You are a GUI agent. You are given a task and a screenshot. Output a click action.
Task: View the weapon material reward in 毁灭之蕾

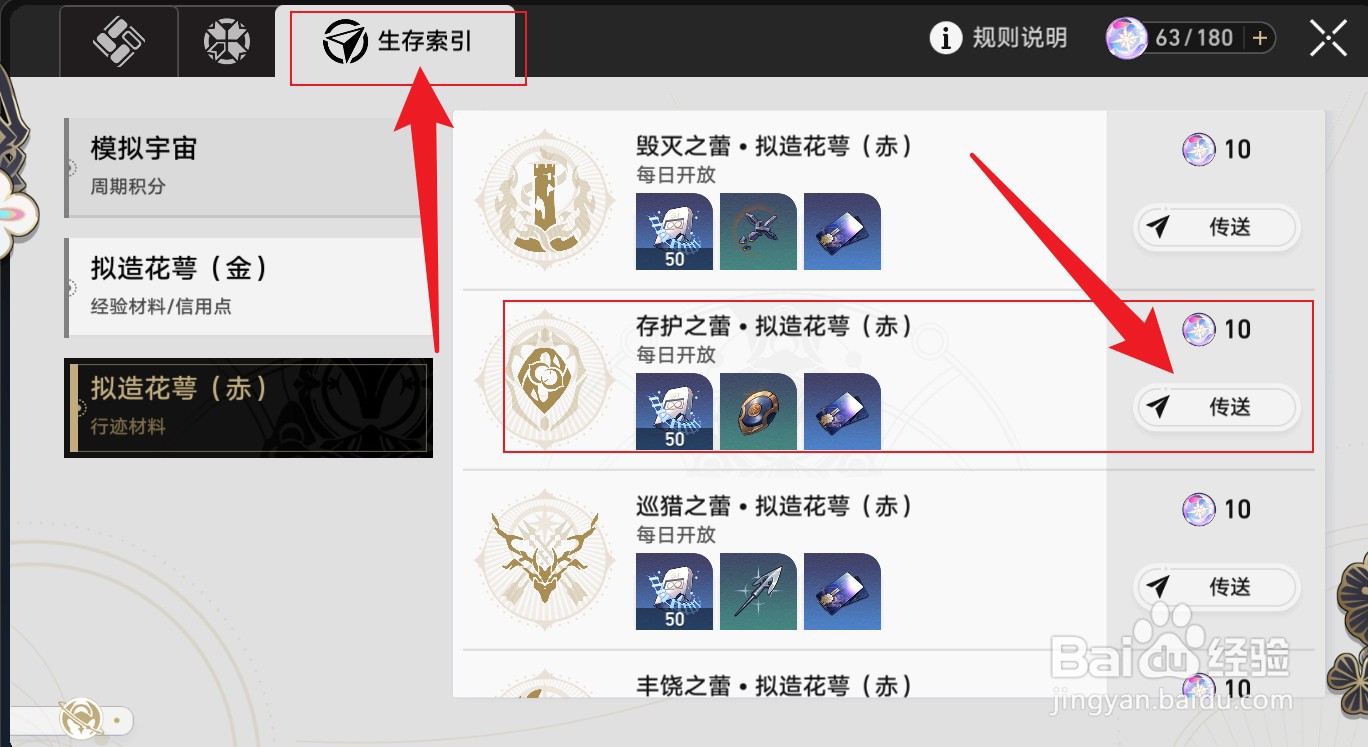pyautogui.click(x=758, y=231)
